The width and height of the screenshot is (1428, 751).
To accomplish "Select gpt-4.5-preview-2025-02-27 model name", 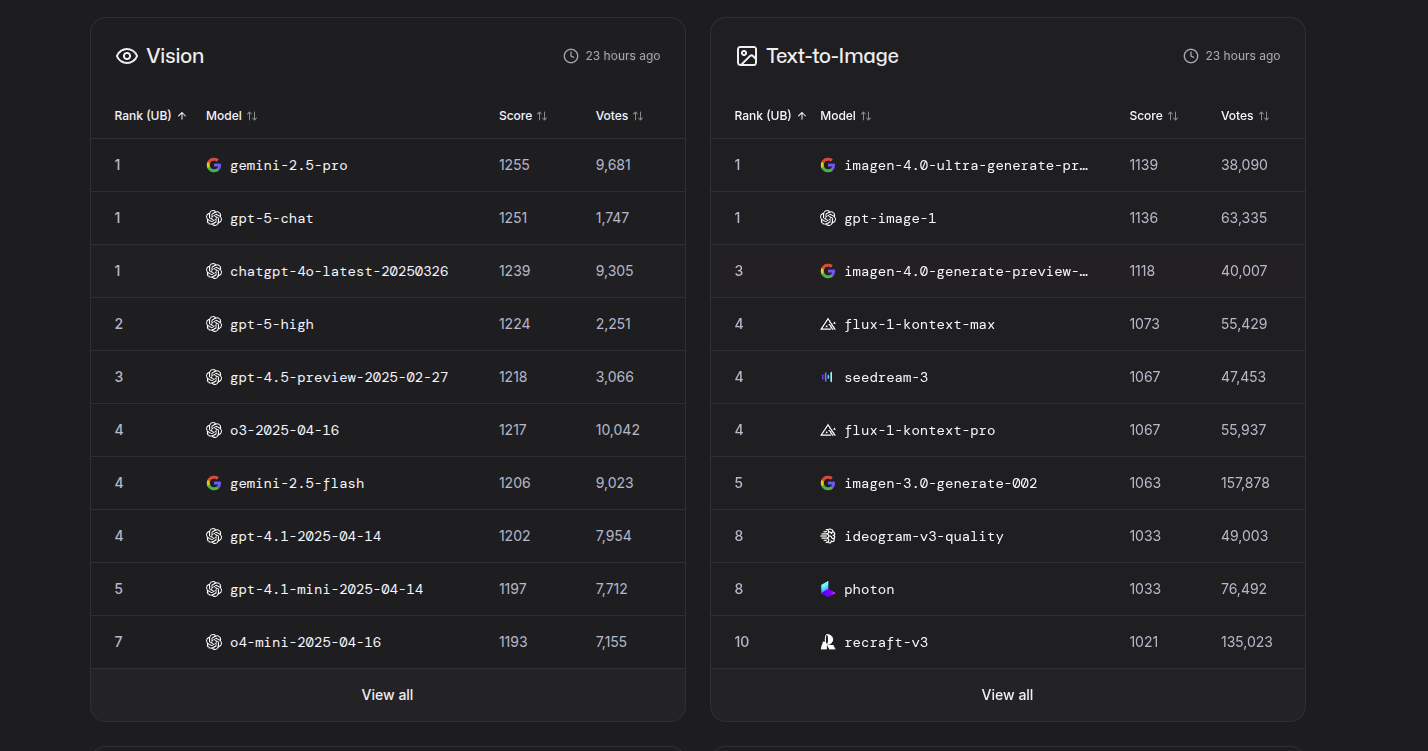I will (x=339, y=377).
